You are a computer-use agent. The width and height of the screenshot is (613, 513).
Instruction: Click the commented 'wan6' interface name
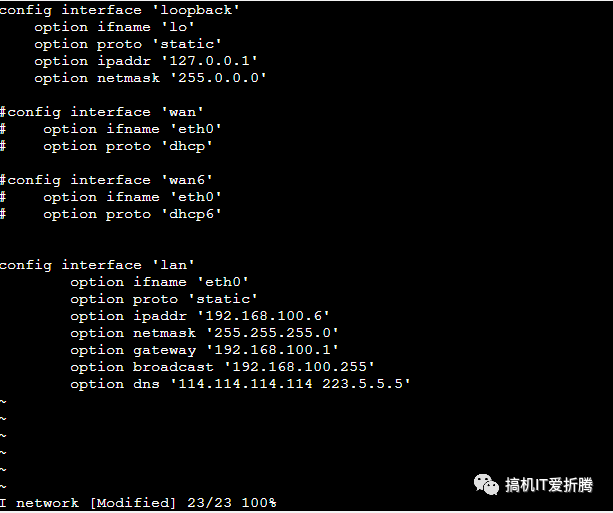tap(186, 180)
